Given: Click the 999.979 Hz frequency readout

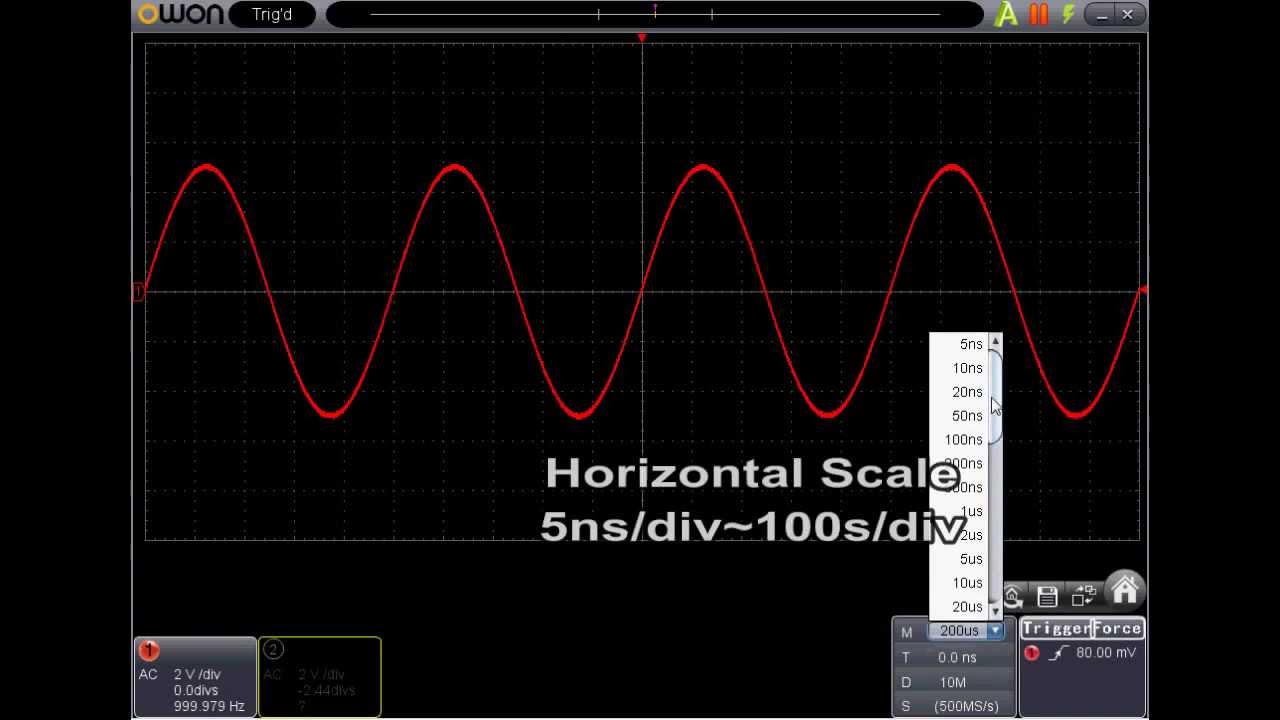Looking at the screenshot, I should click(x=209, y=706).
